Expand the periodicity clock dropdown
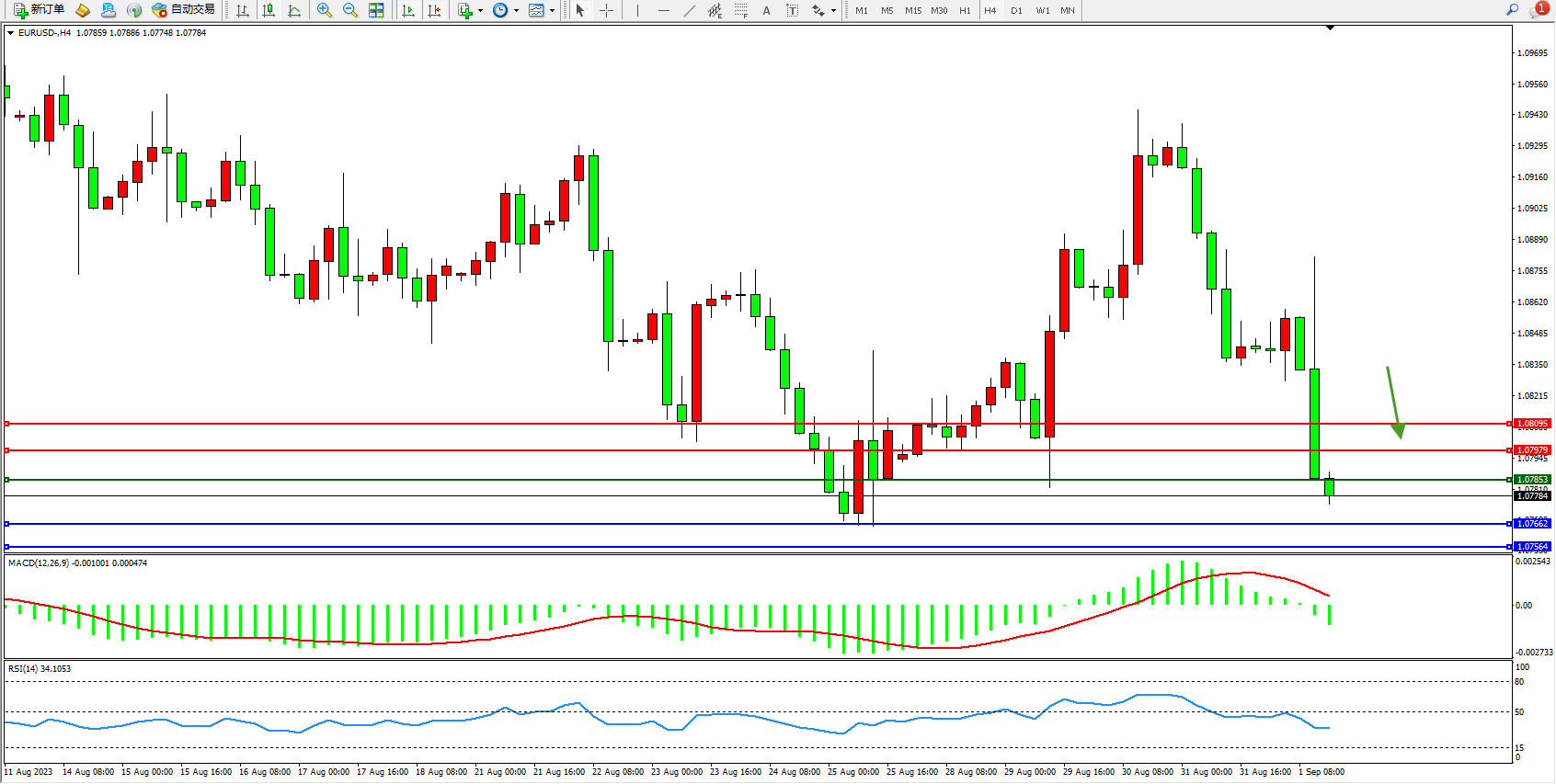 coord(516,11)
